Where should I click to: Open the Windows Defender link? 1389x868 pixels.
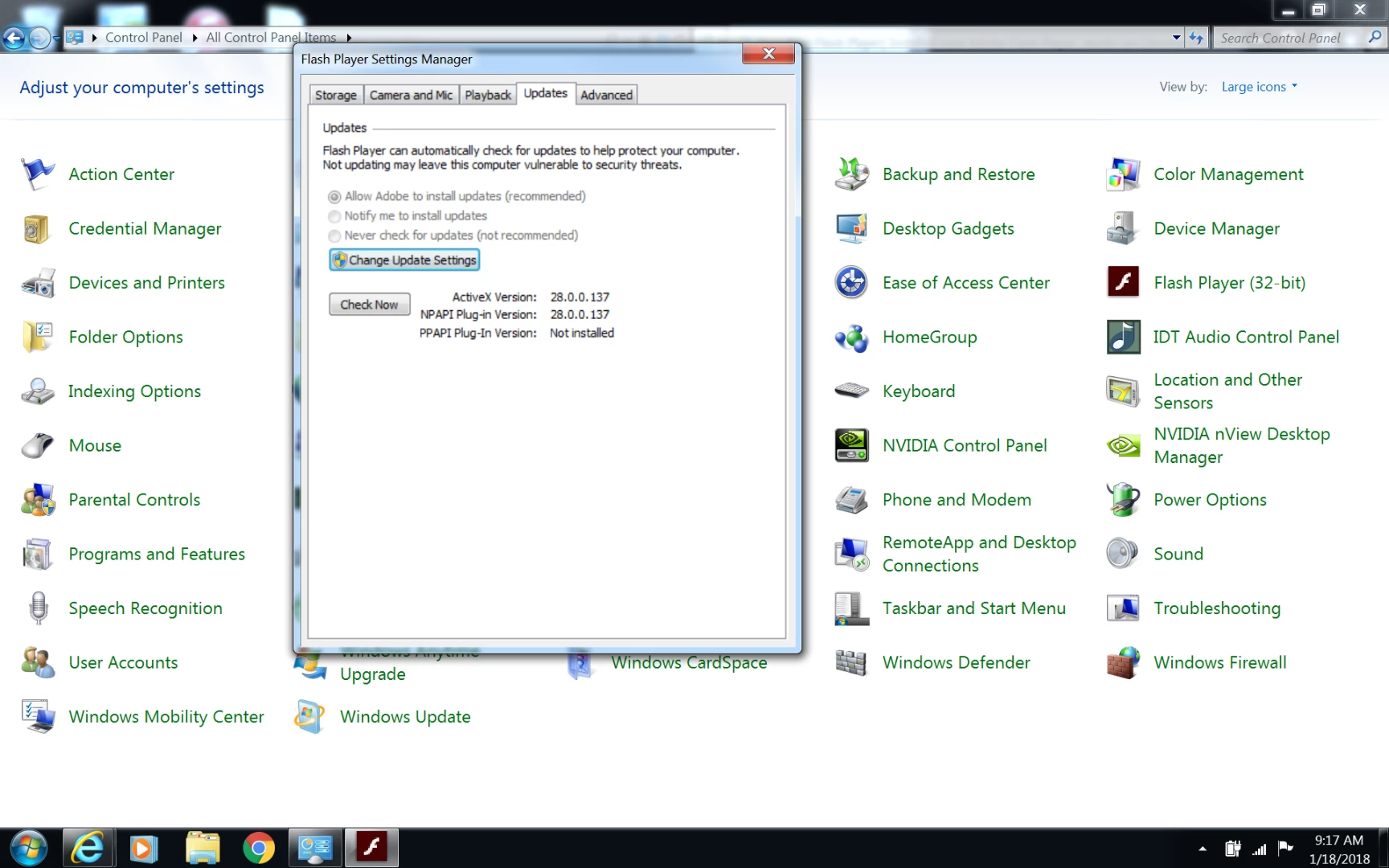click(x=956, y=662)
